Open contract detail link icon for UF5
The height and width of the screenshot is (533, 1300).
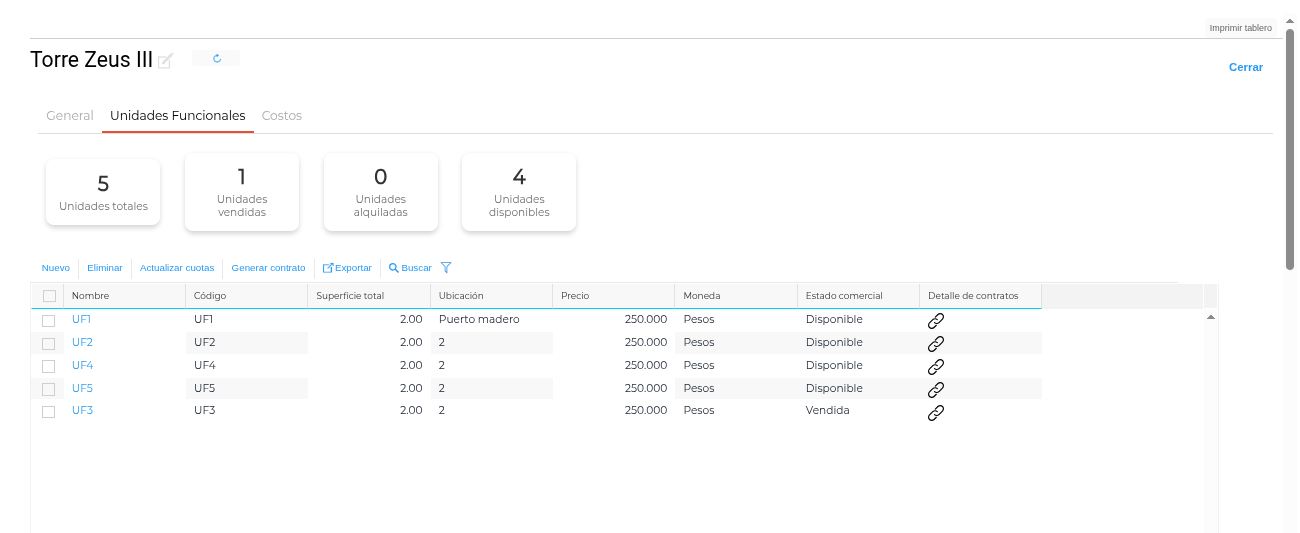click(936, 390)
